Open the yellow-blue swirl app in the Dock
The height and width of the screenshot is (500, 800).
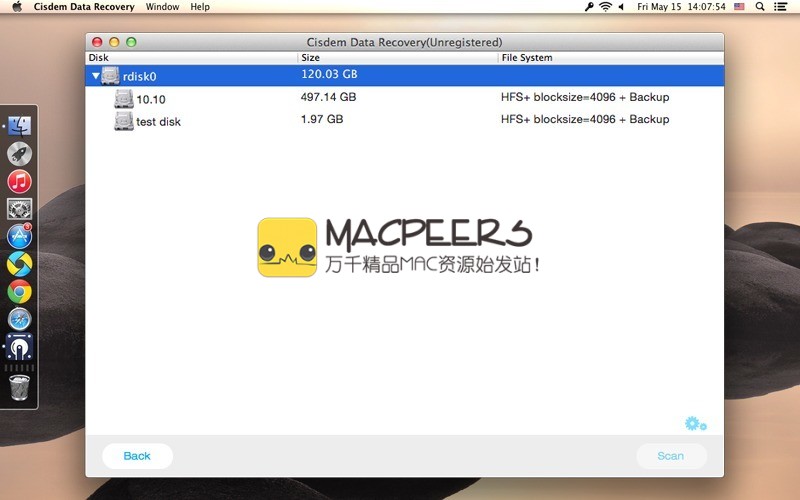19,264
